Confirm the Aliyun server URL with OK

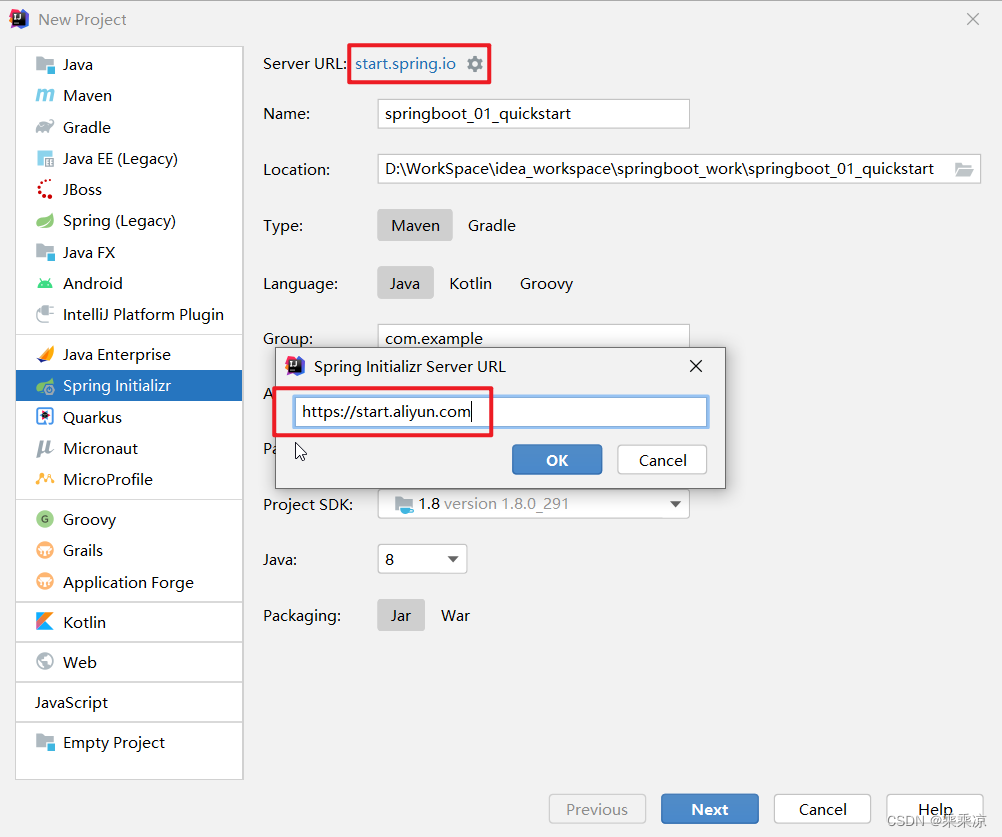[x=557, y=459]
